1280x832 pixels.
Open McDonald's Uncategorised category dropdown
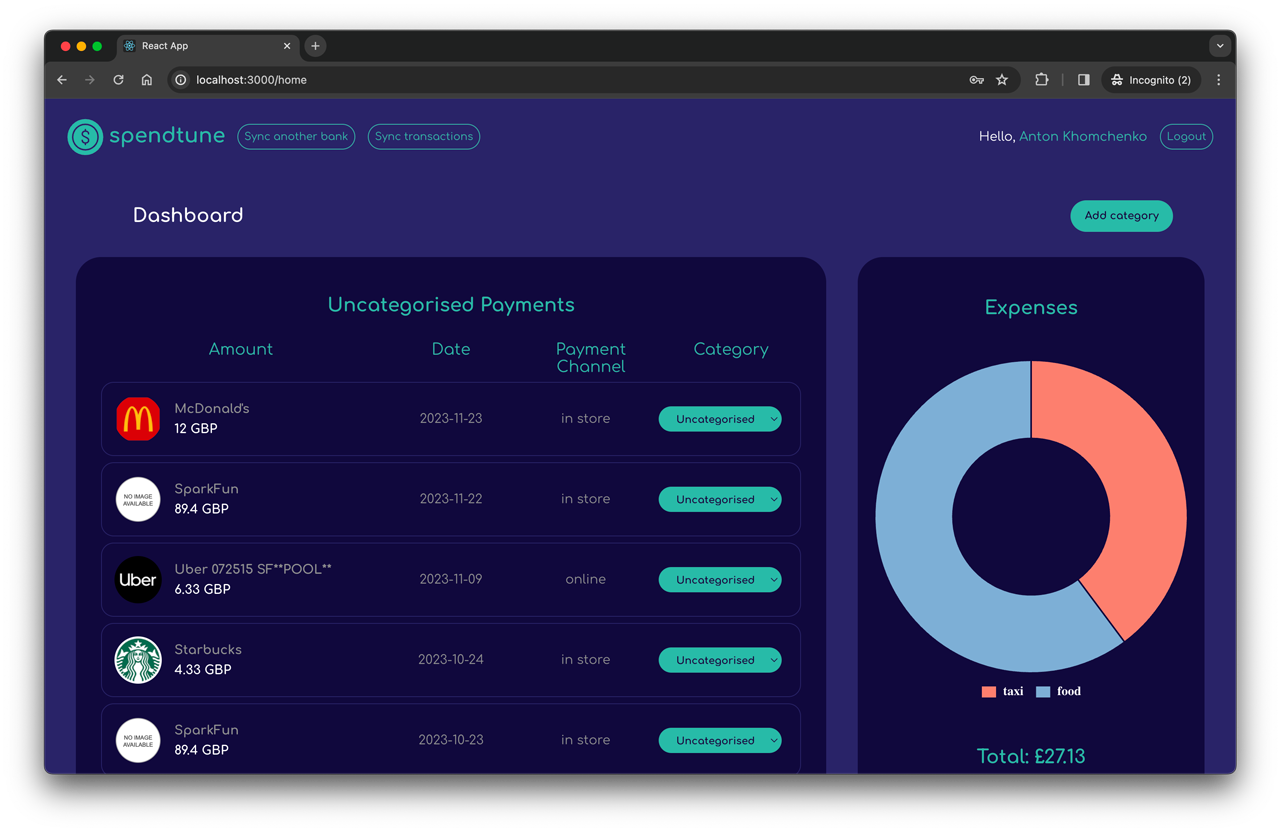point(720,419)
